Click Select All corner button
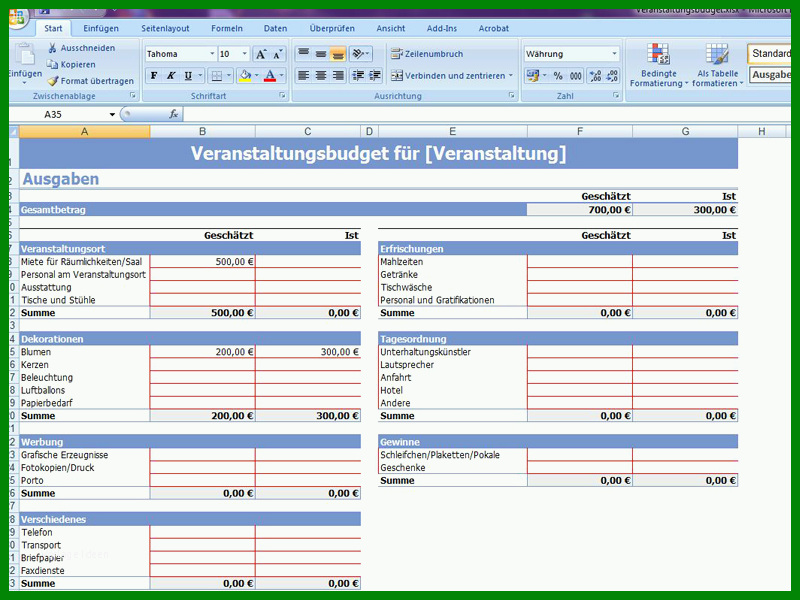The width and height of the screenshot is (800, 600). (14, 132)
